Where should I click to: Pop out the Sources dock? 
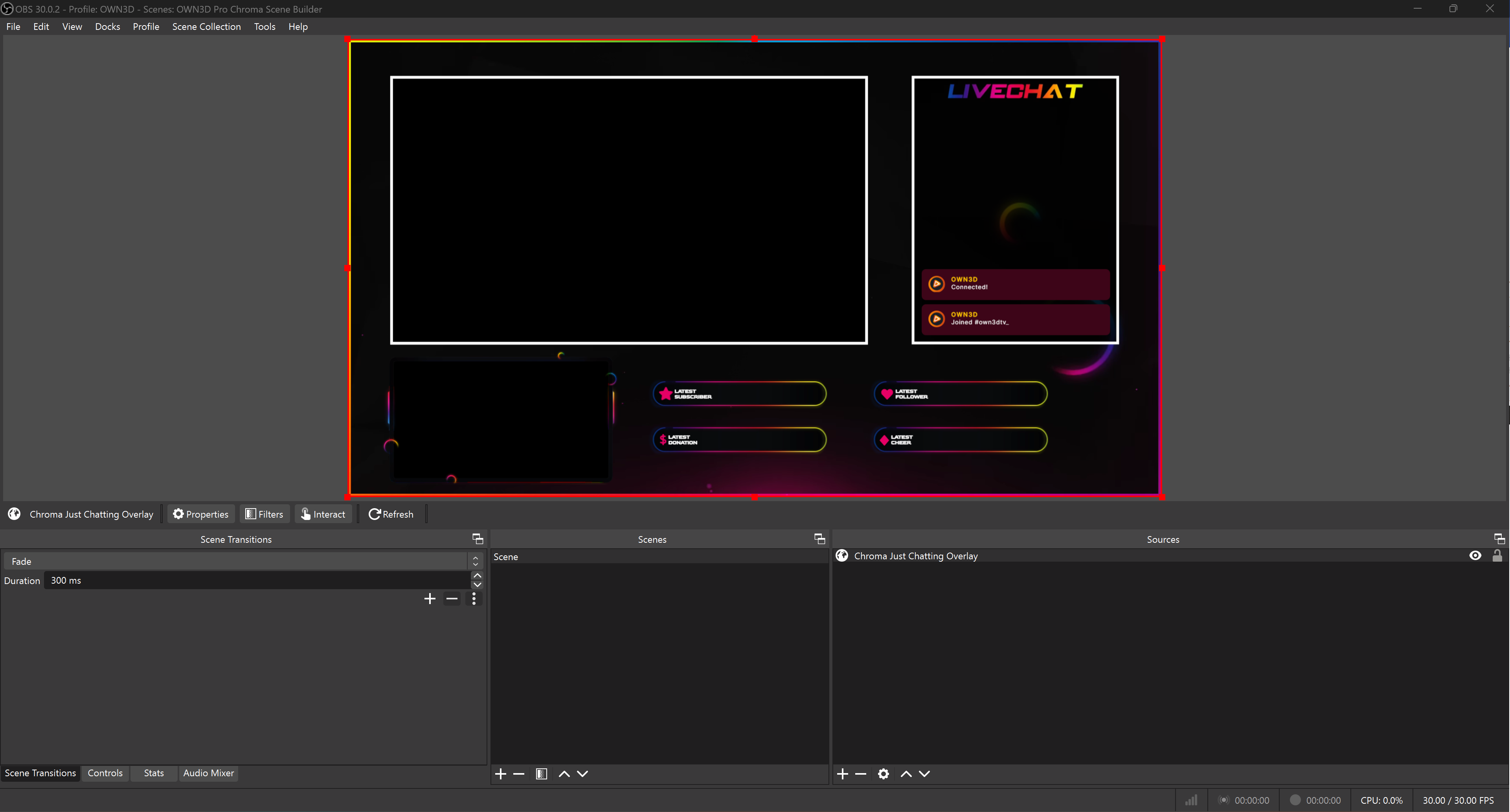[1499, 539]
